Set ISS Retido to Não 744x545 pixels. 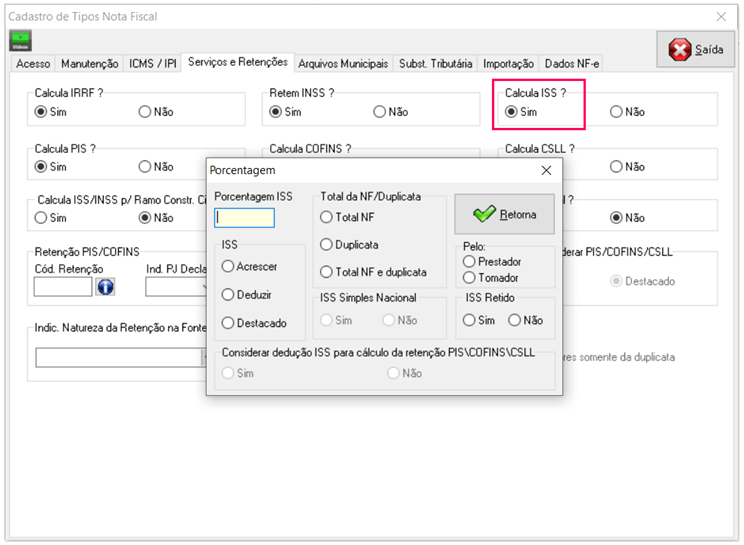pyautogui.click(x=515, y=320)
